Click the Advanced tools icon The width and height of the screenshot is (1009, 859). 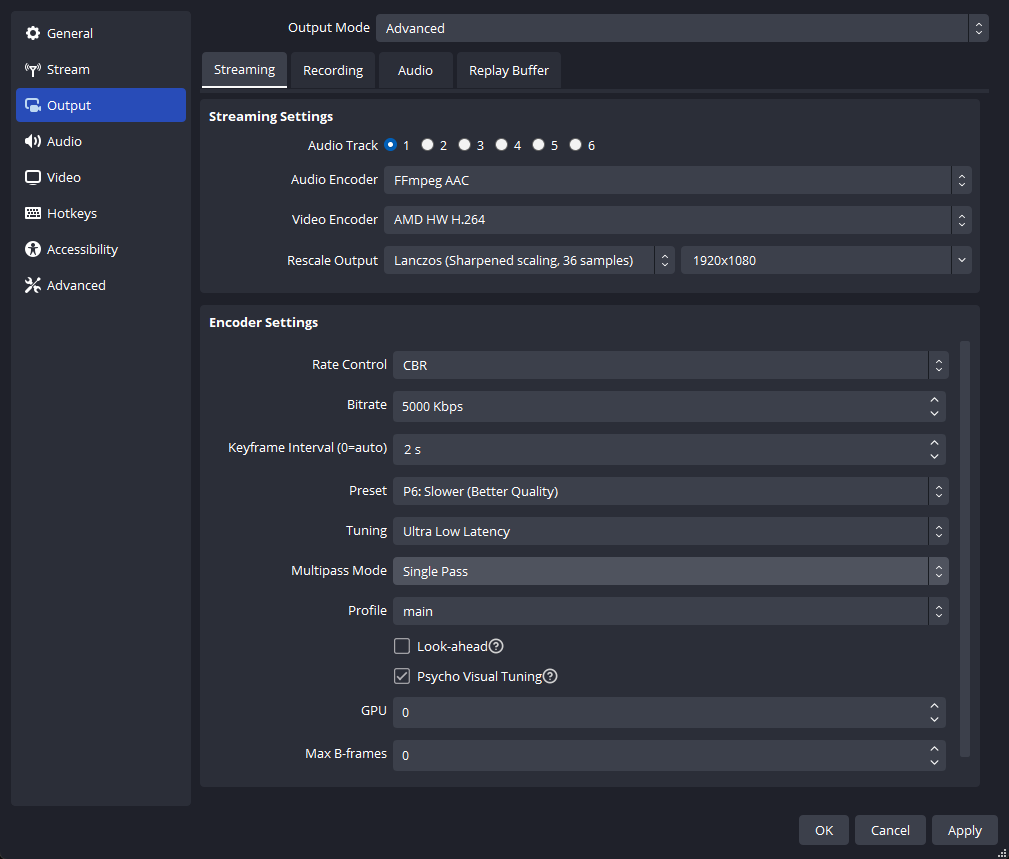coord(33,285)
